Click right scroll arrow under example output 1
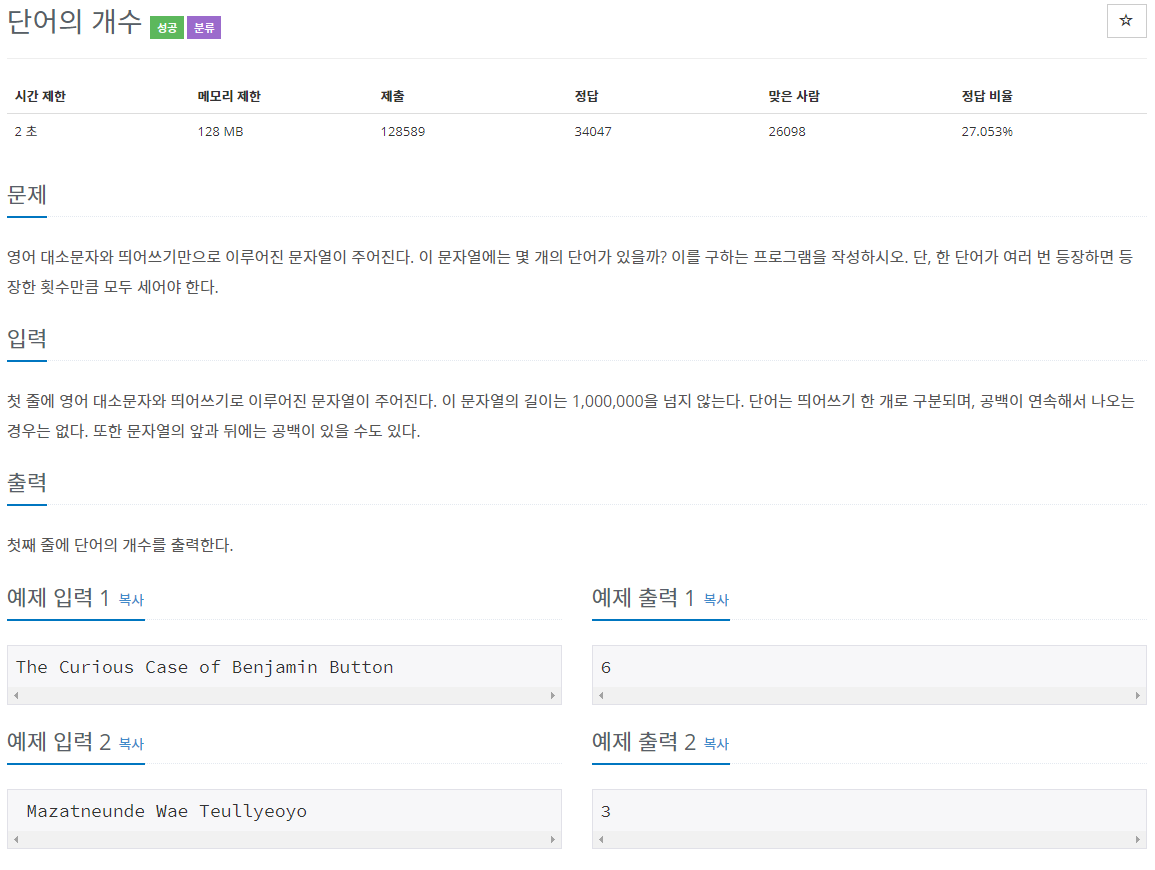Screen dimensions: 1155x870 pyautogui.click(x=1137, y=695)
